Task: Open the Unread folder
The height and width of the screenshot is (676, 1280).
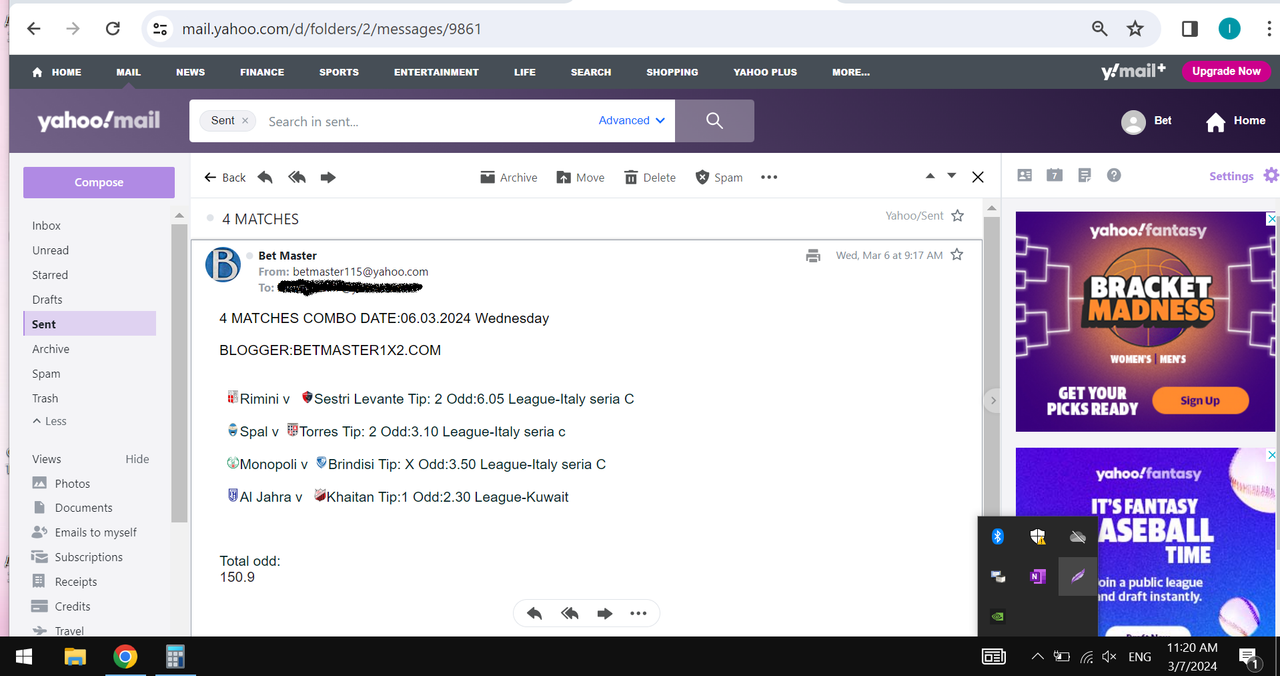Action: (50, 250)
